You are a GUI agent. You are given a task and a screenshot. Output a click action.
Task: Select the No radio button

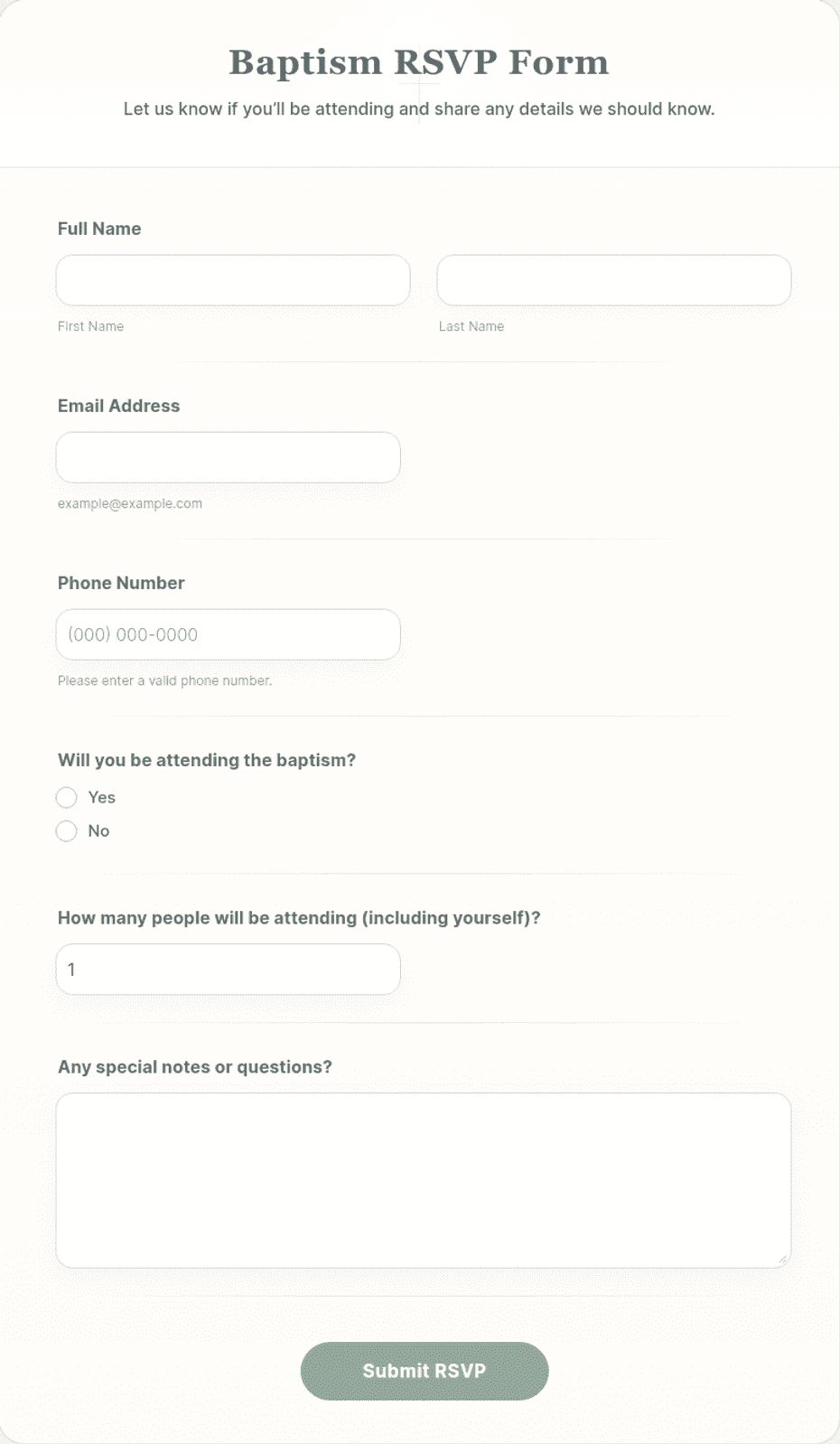(x=66, y=830)
